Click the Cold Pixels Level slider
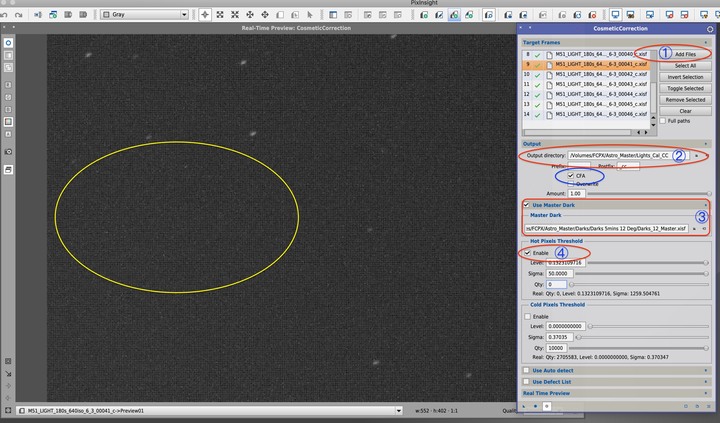The height and width of the screenshot is (423, 720). click(x=649, y=326)
